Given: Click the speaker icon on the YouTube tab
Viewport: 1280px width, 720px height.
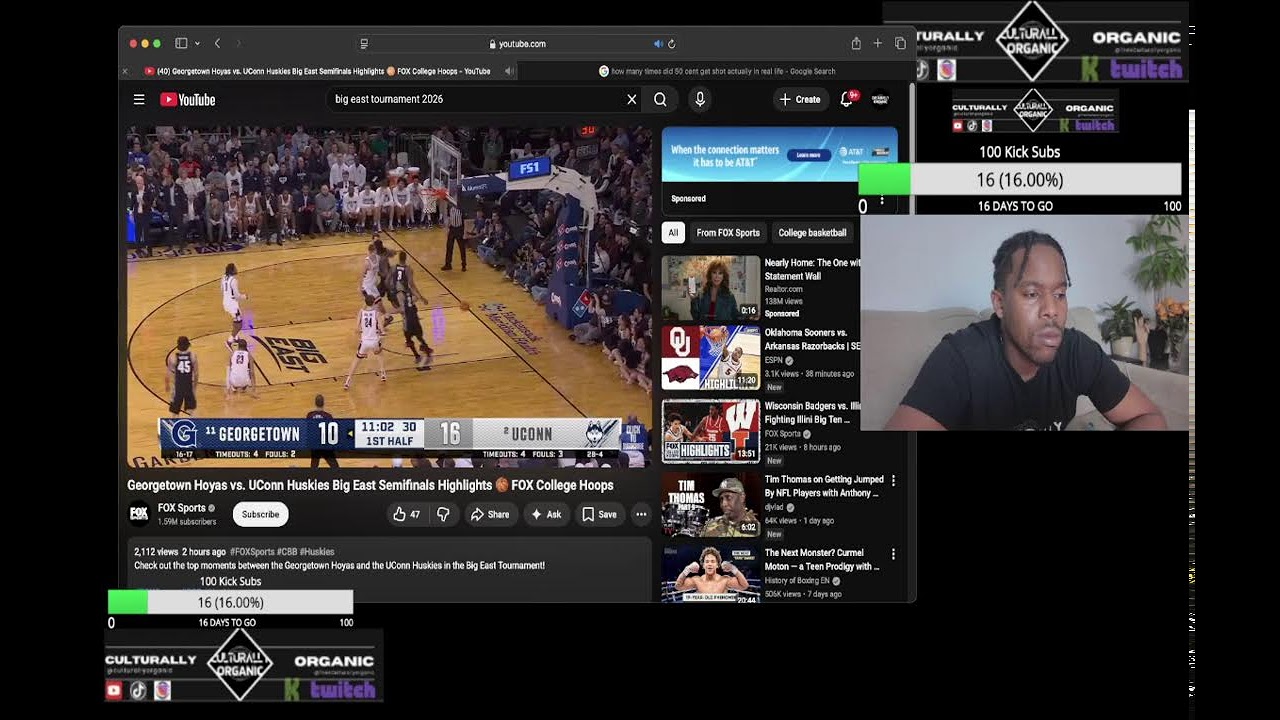Looking at the screenshot, I should (x=509, y=71).
